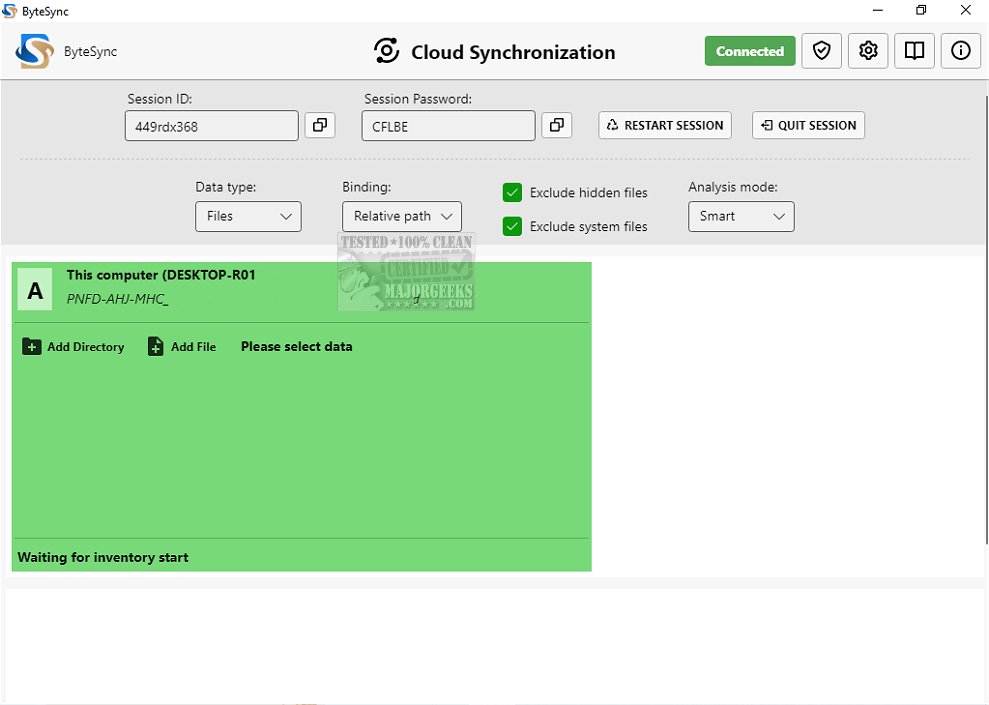Click the Add File document icon
The height and width of the screenshot is (705, 989).
click(155, 346)
